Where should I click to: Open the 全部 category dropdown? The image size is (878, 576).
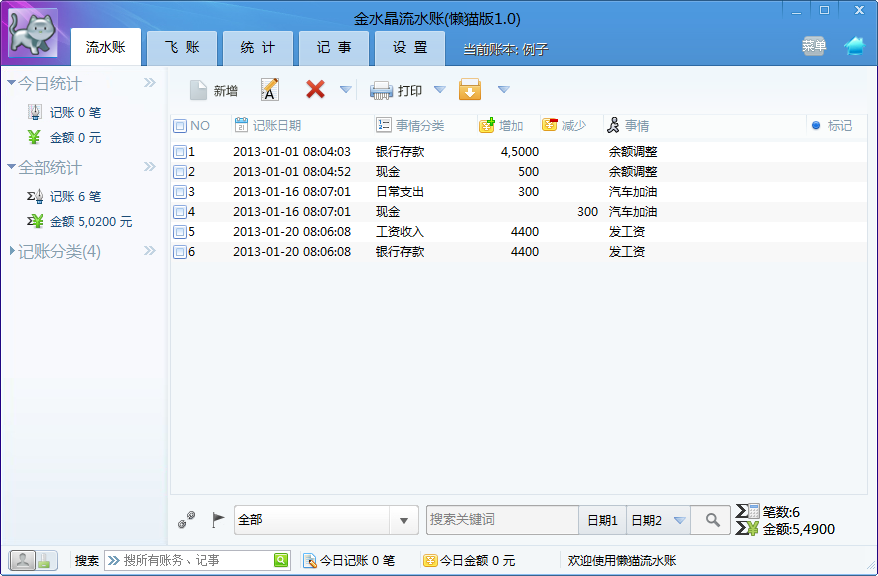(404, 521)
